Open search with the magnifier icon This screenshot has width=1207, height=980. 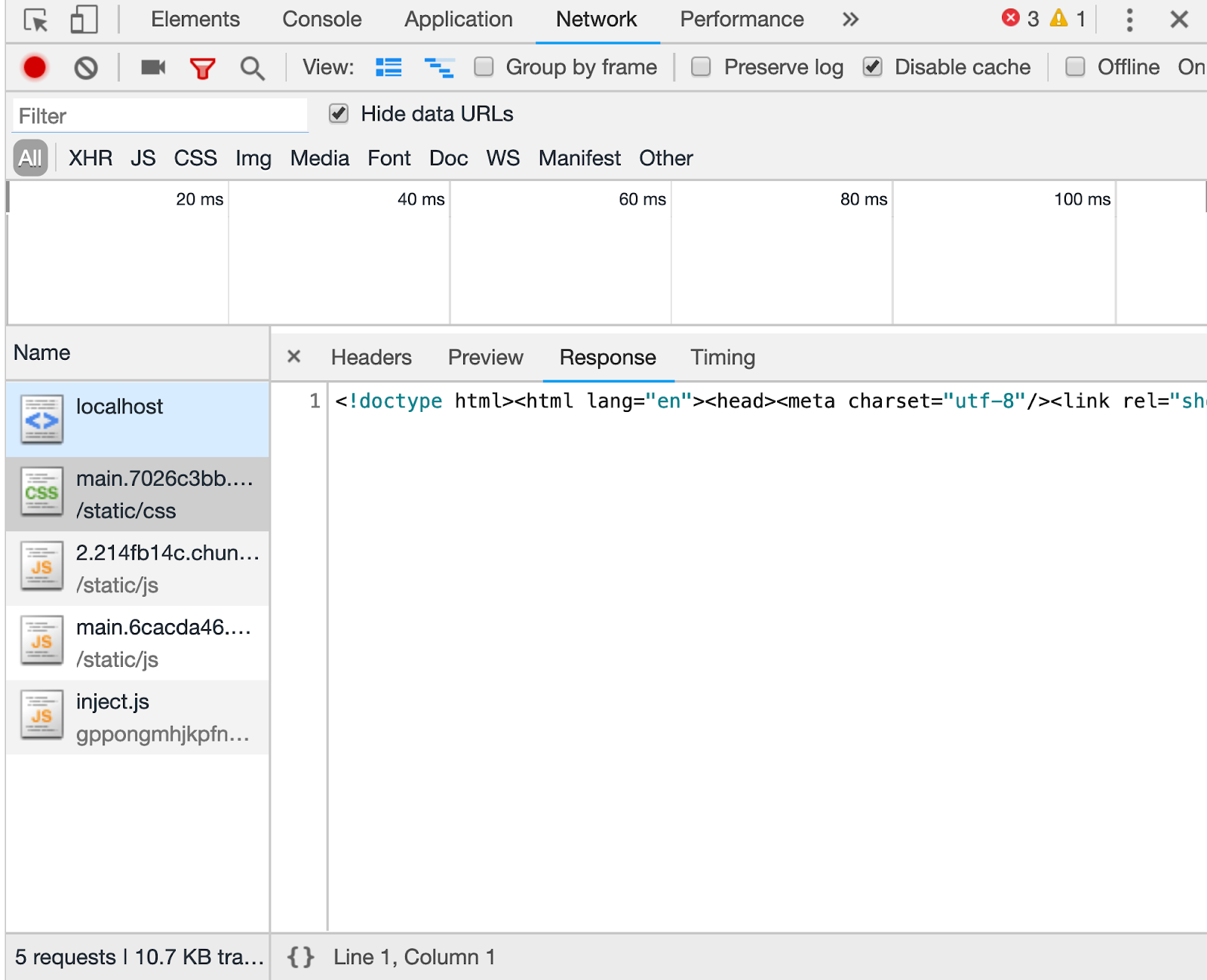click(252, 69)
